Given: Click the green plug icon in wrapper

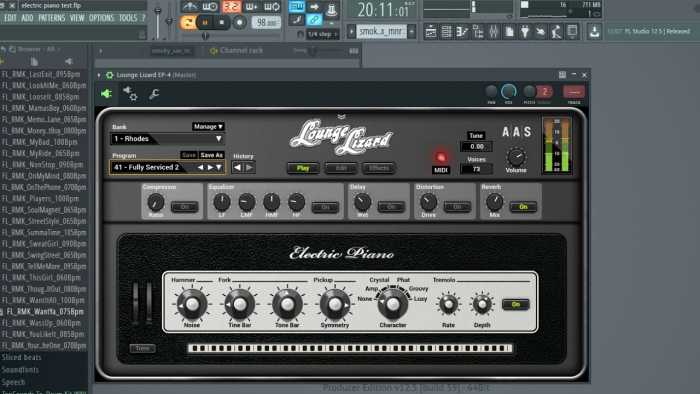Looking at the screenshot, I should pyautogui.click(x=106, y=94).
